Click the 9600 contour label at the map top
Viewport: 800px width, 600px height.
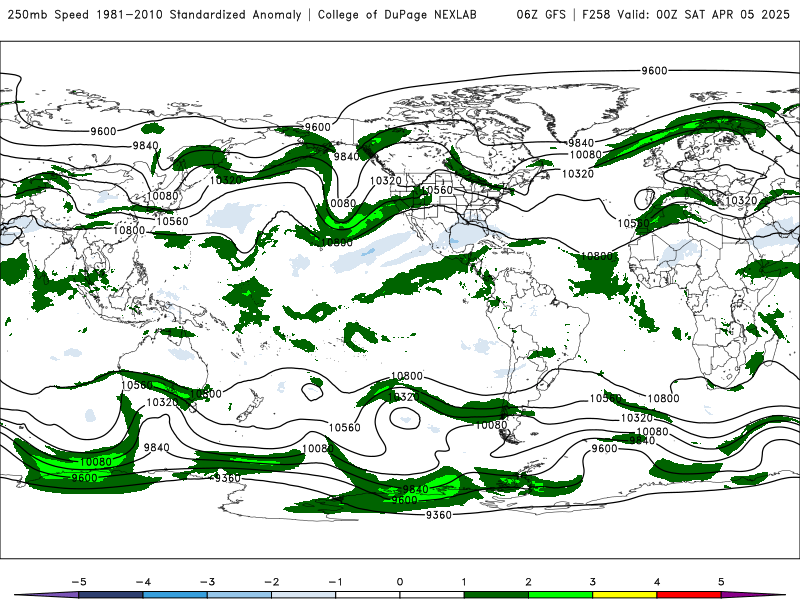tap(654, 71)
